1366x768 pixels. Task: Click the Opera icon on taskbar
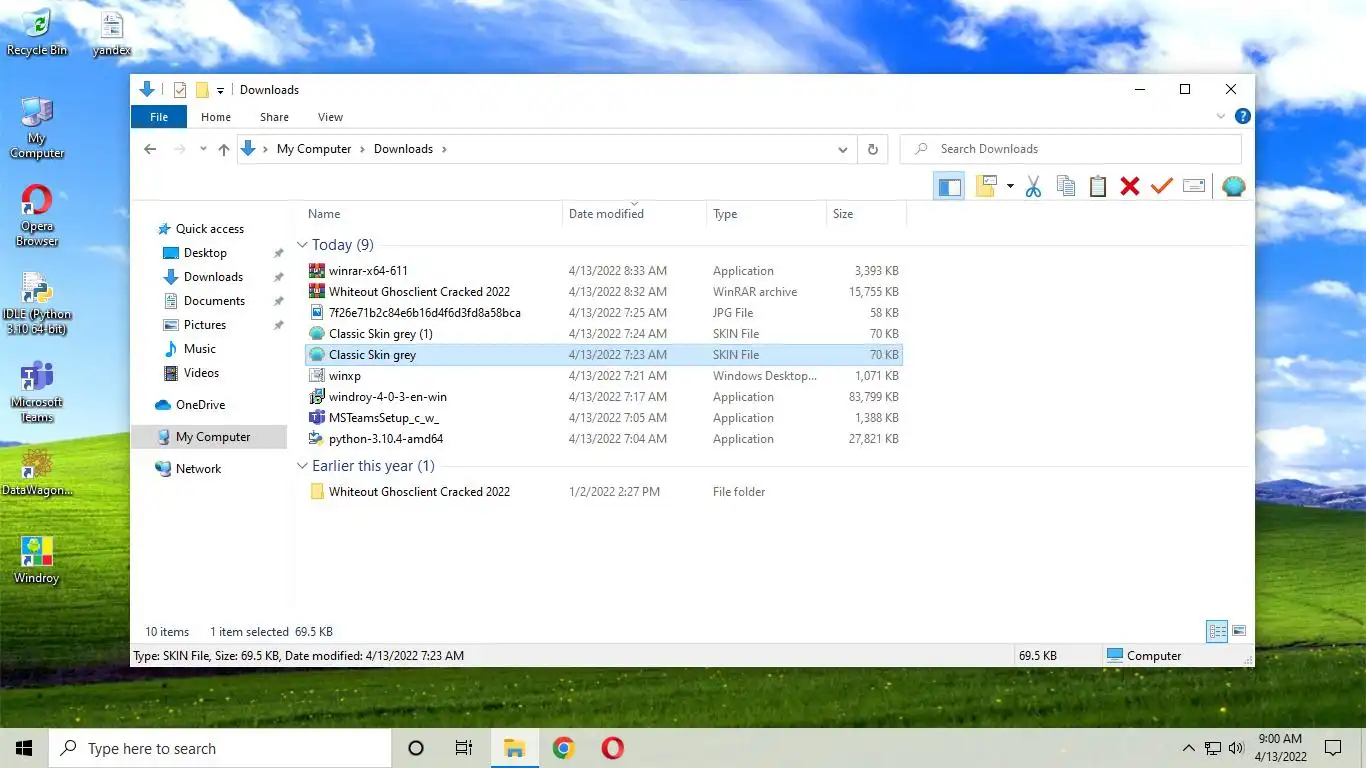(612, 748)
